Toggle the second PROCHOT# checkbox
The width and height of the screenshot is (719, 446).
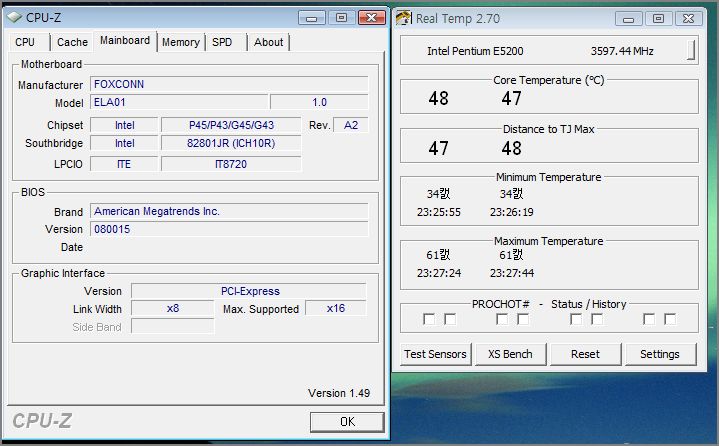(450, 319)
